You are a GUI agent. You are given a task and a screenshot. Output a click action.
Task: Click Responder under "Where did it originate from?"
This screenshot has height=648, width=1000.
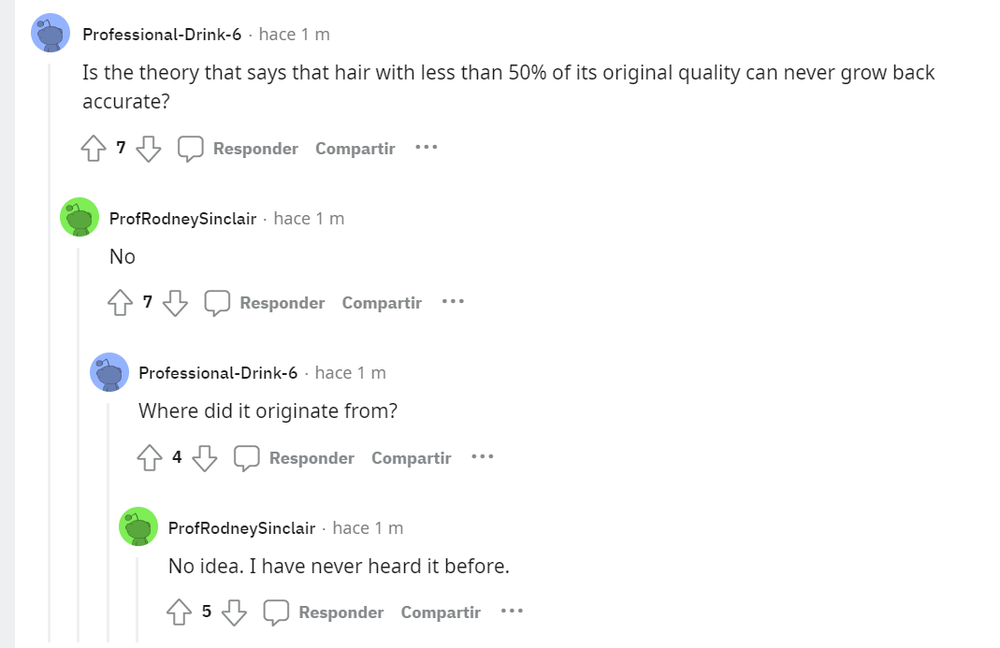tap(312, 457)
